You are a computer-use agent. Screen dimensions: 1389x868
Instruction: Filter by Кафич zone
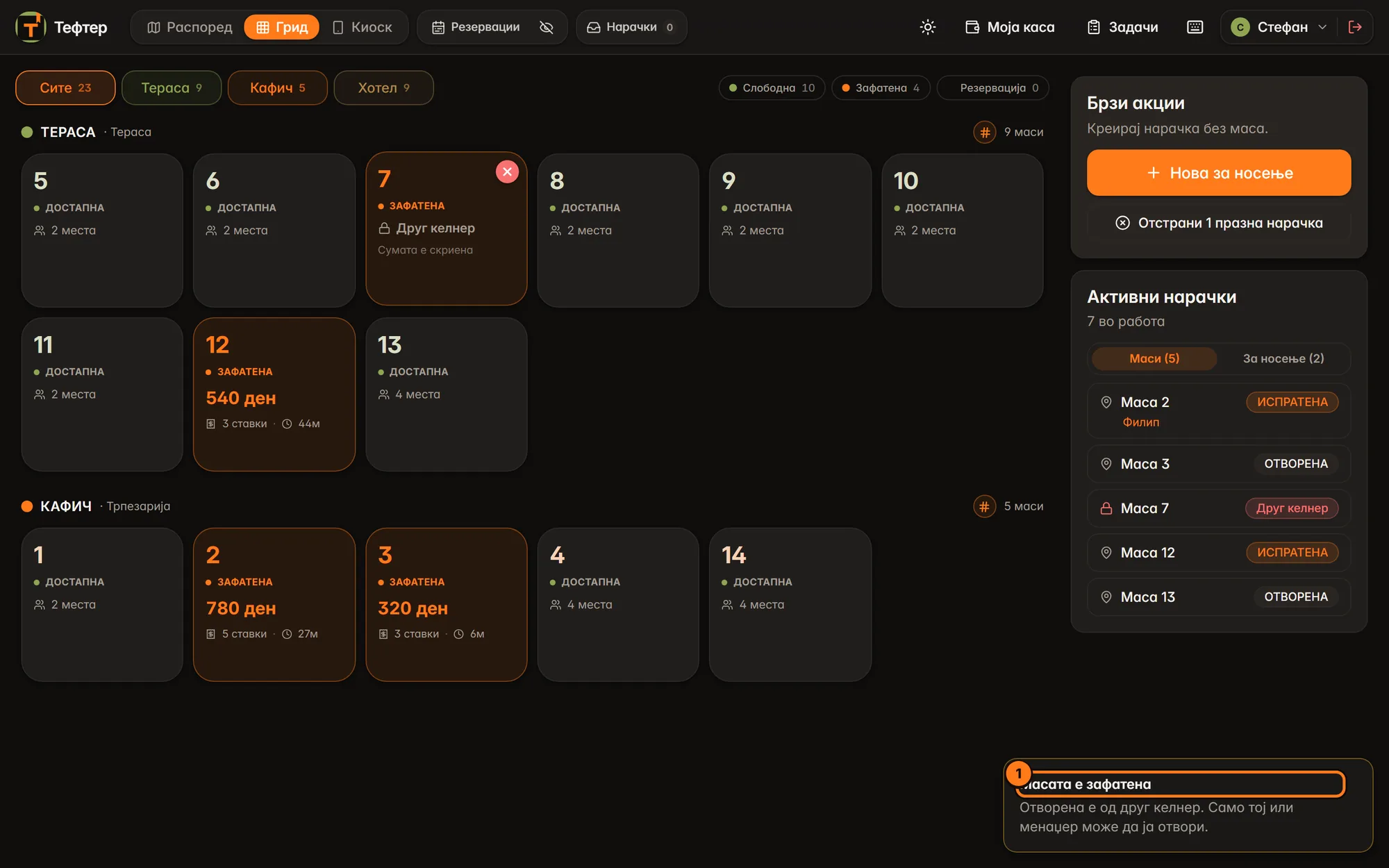[278, 87]
